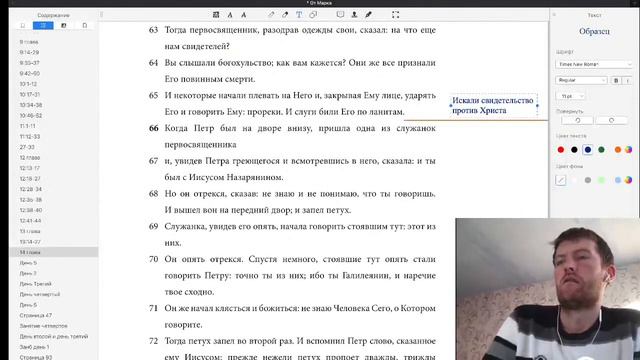
Task: Choose dark blue text color
Action: [588, 150]
